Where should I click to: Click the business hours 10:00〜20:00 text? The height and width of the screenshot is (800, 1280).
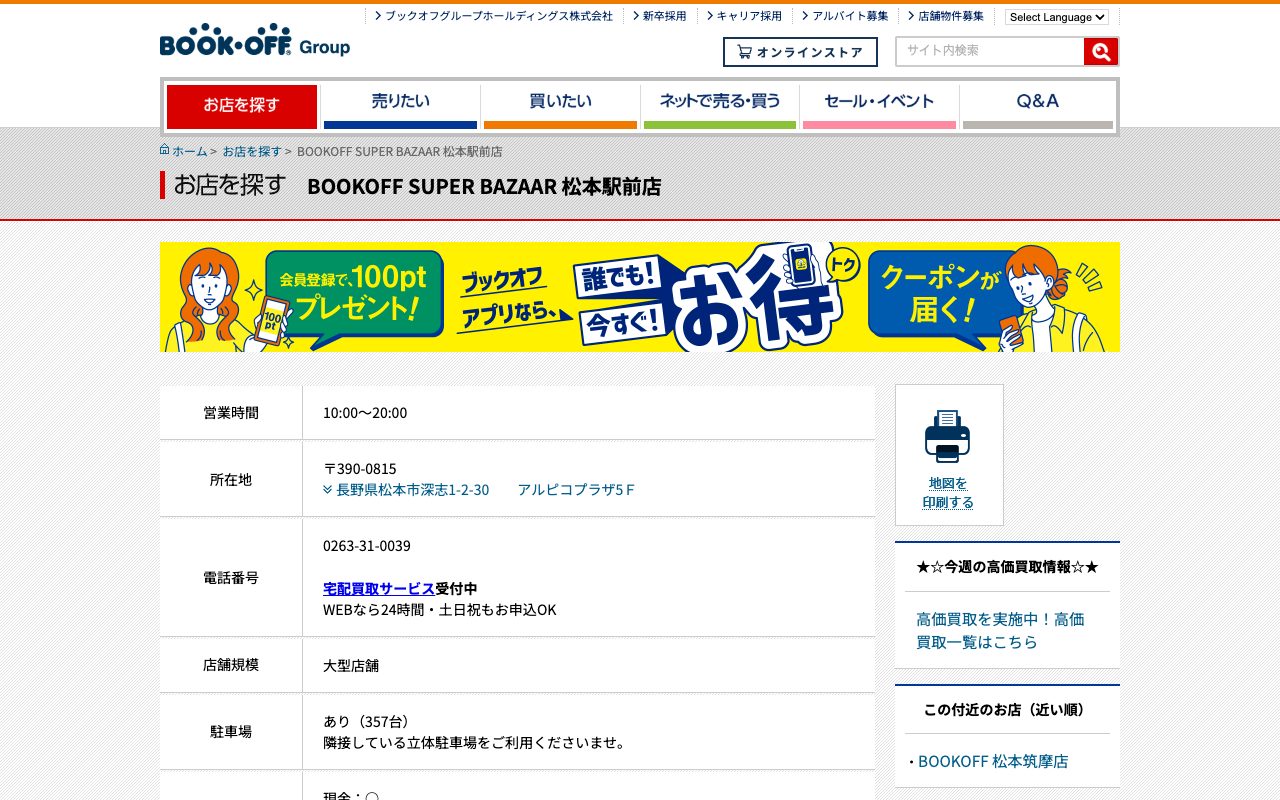365,413
